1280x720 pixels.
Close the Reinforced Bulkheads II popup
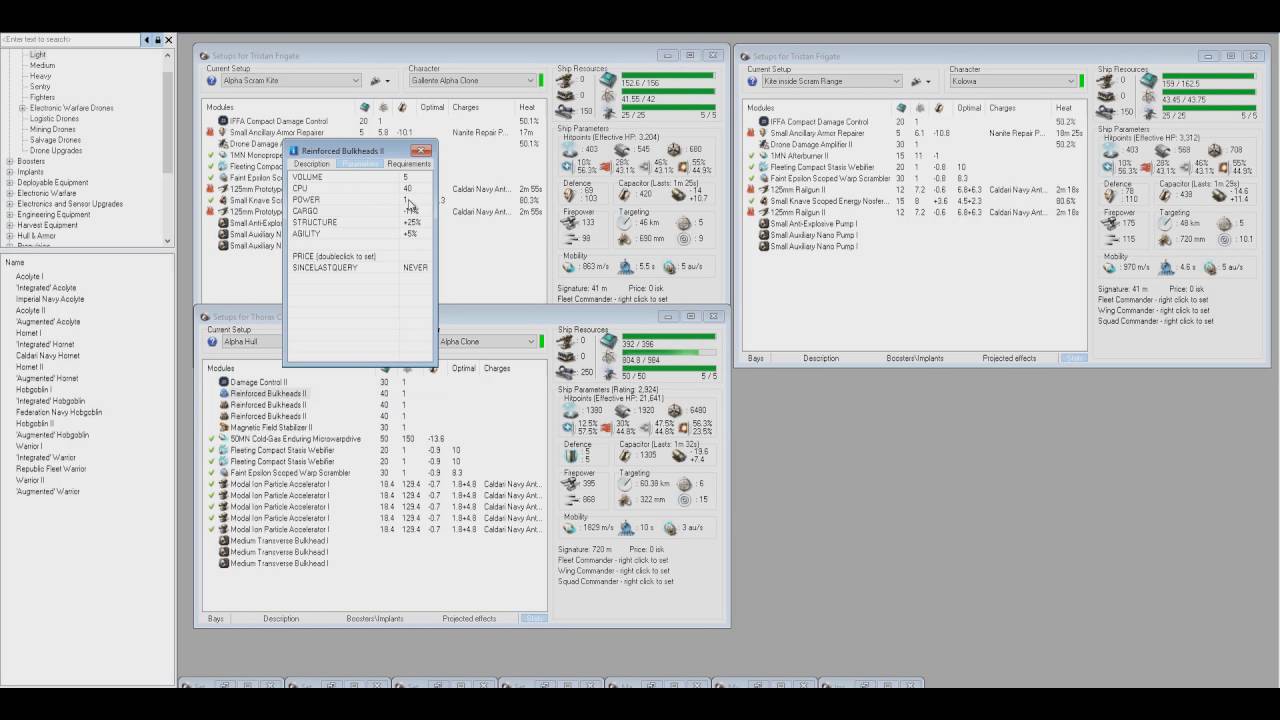click(421, 150)
